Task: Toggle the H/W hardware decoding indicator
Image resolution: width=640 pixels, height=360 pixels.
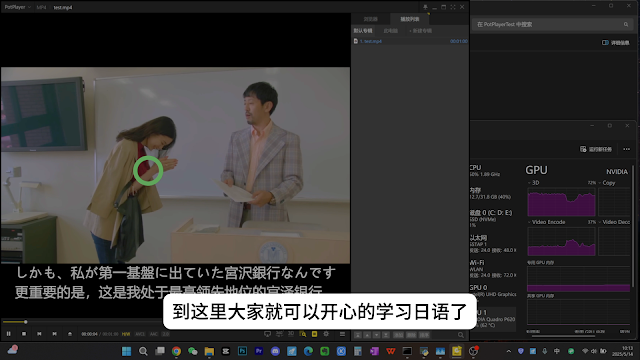Action: (126, 334)
